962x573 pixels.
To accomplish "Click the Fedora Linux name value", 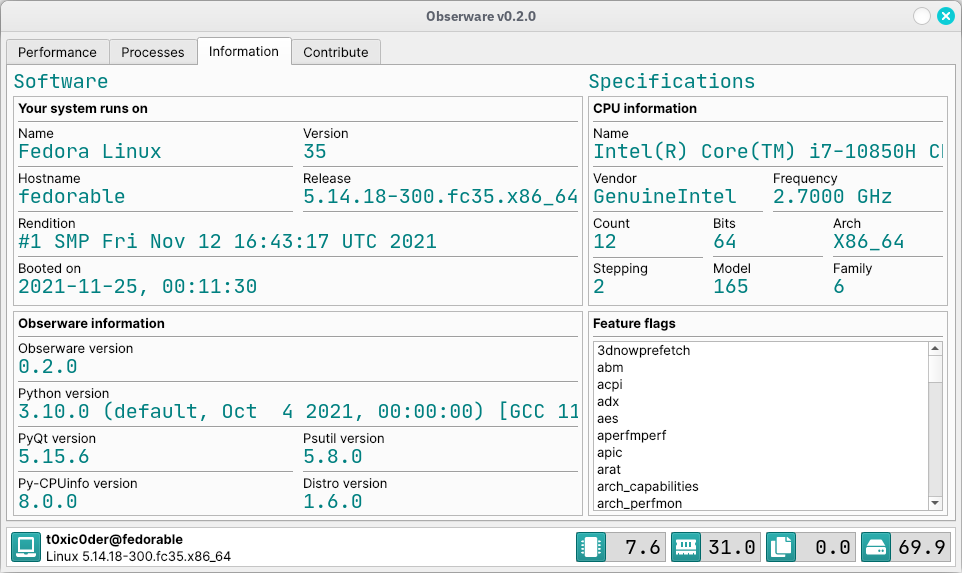I will tap(90, 152).
